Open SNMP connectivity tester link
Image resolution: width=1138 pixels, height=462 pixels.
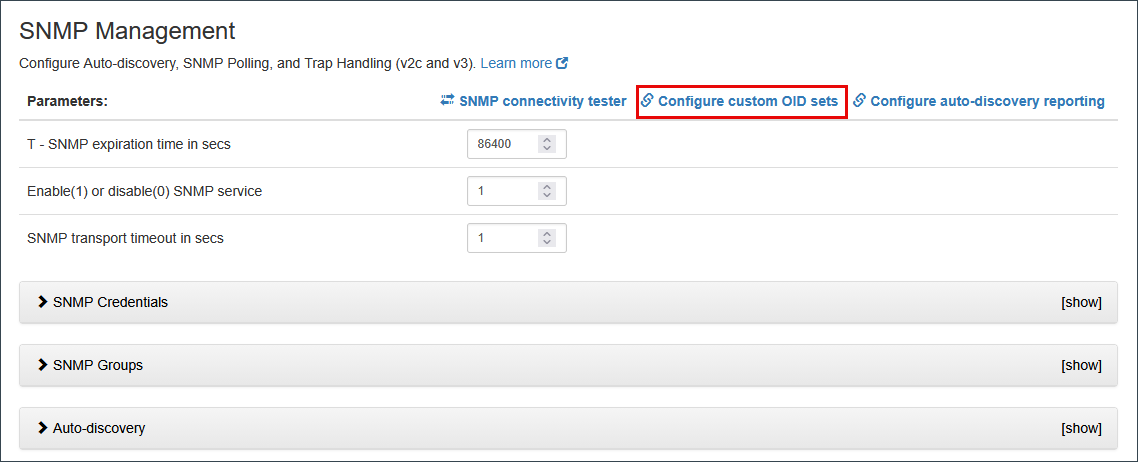[542, 101]
